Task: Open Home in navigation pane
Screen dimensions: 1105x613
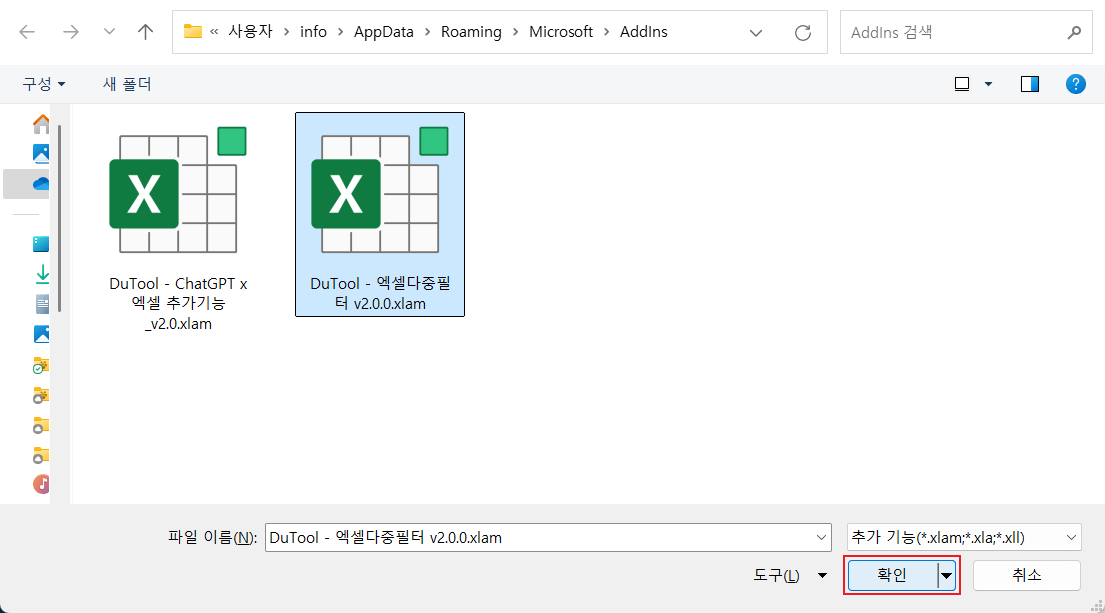Action: point(42,124)
